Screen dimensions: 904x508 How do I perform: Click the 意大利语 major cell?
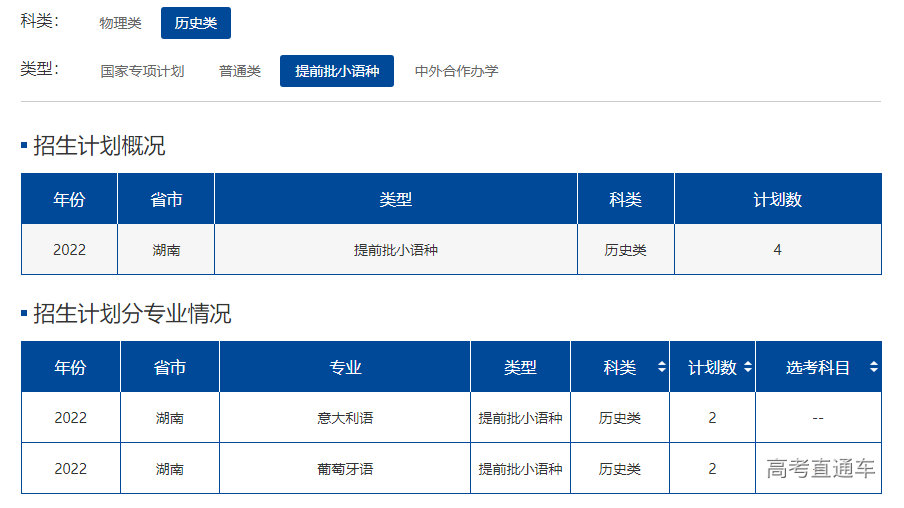click(x=345, y=418)
